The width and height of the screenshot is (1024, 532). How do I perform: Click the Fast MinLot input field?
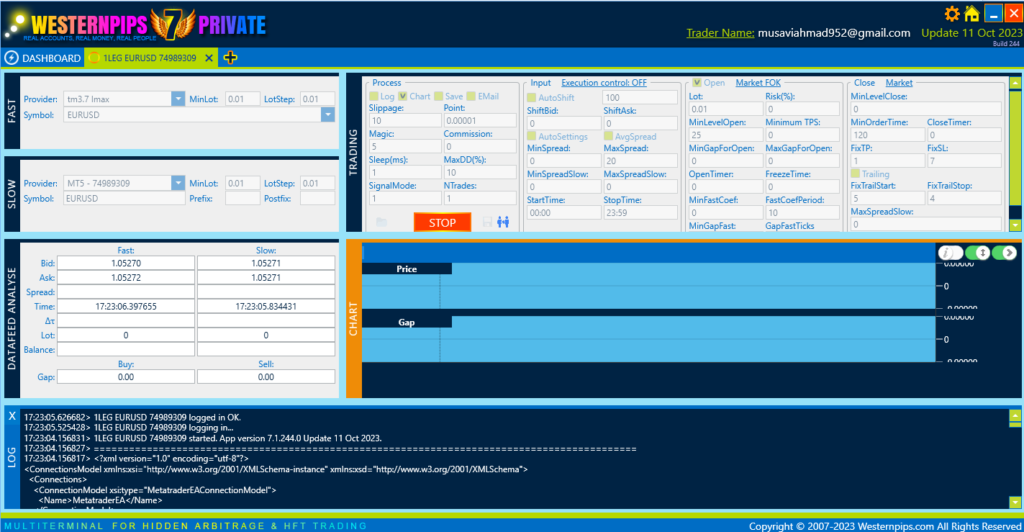tap(242, 99)
